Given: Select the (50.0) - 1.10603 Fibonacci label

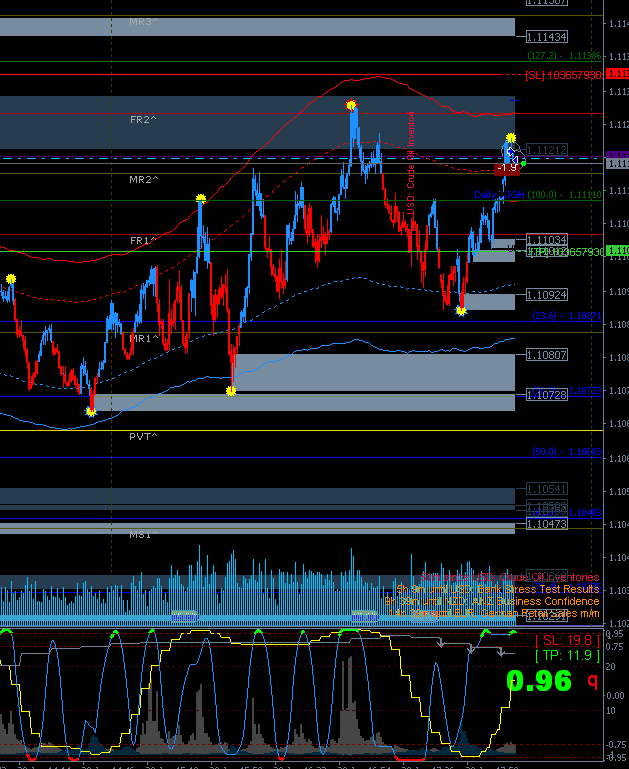Looking at the screenshot, I should [567, 452].
